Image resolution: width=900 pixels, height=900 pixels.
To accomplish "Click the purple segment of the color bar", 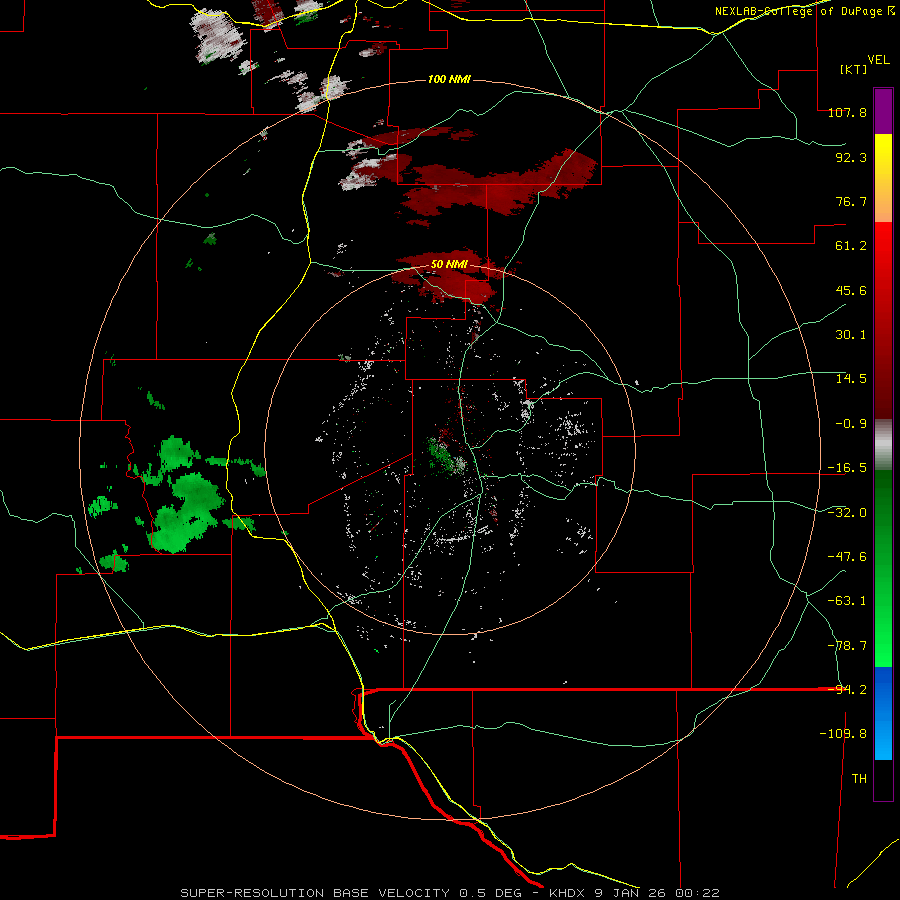I will (x=883, y=111).
